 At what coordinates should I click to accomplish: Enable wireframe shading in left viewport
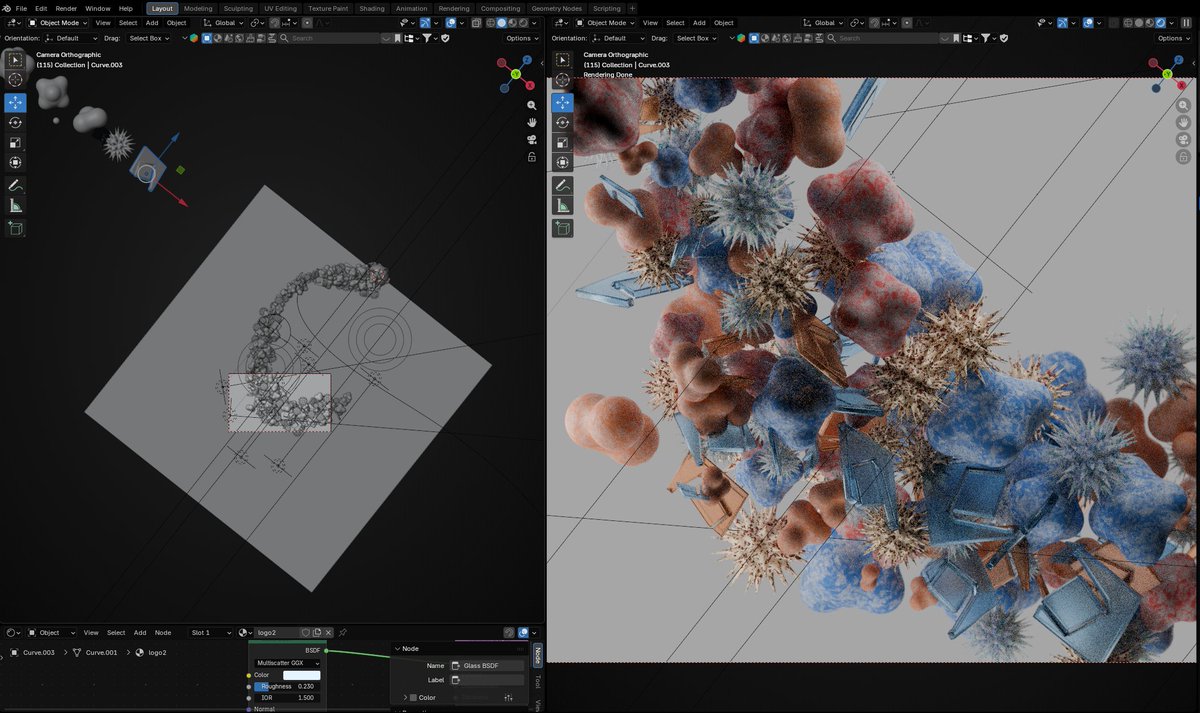pyautogui.click(x=491, y=22)
